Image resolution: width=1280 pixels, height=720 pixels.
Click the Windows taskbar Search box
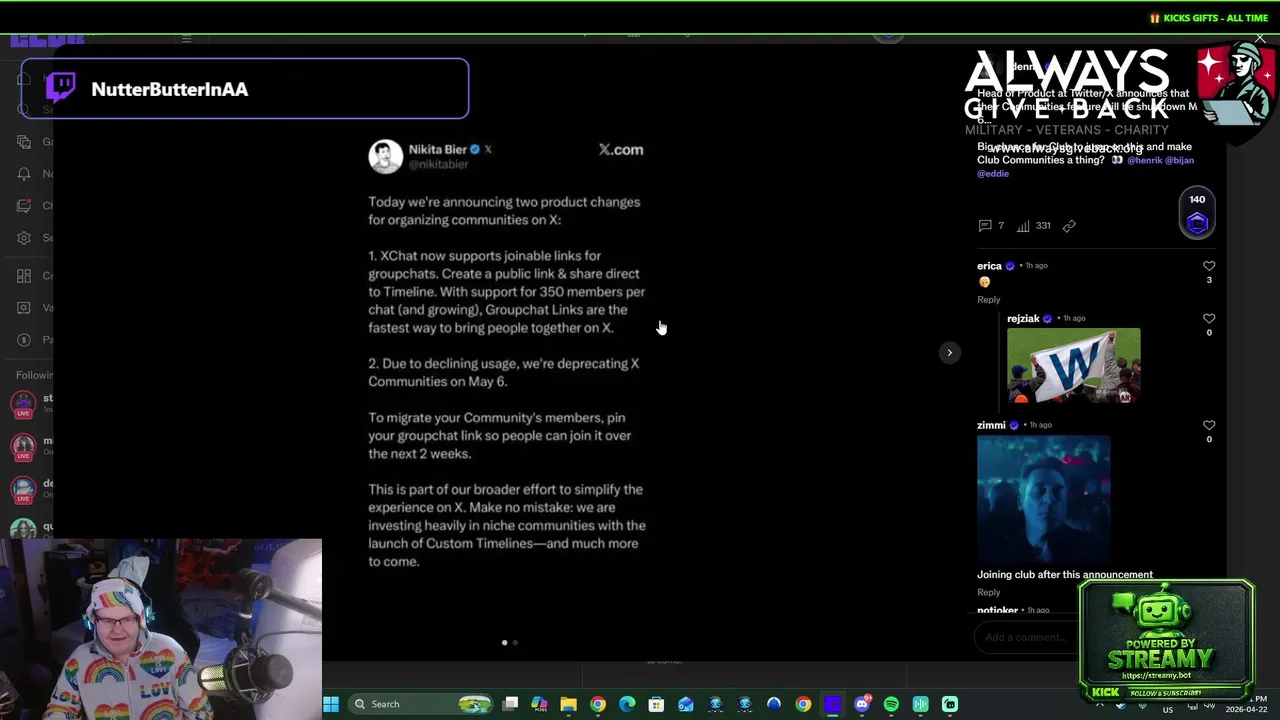pos(422,704)
